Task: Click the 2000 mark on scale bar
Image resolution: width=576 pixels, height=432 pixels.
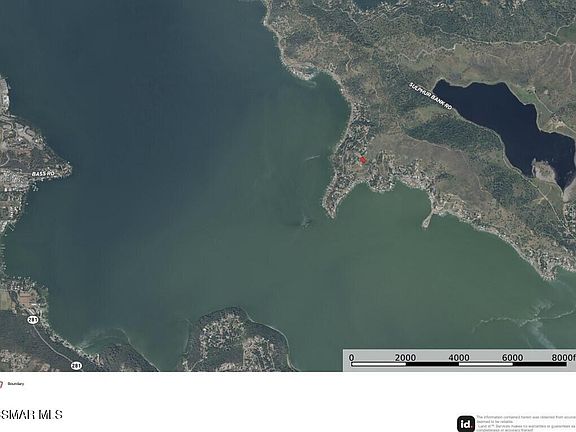Action: click(405, 357)
